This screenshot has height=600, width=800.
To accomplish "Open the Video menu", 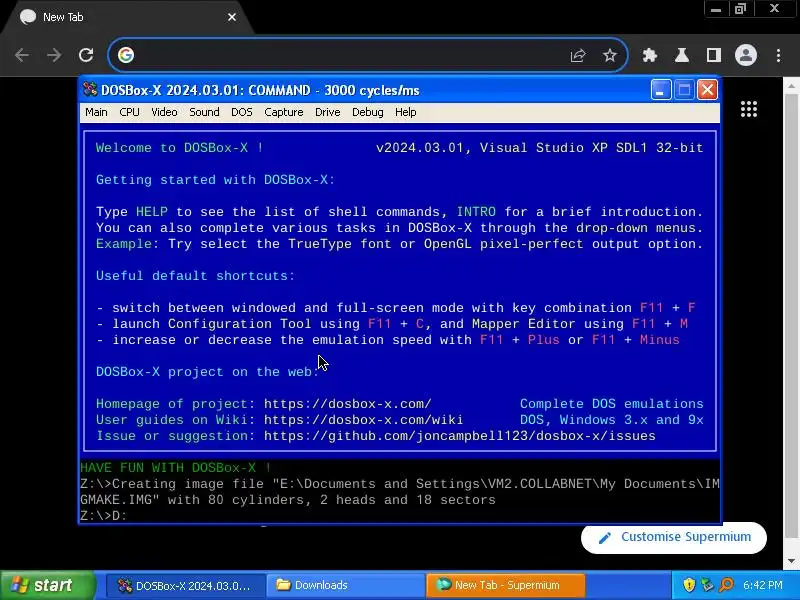I will click(x=164, y=112).
